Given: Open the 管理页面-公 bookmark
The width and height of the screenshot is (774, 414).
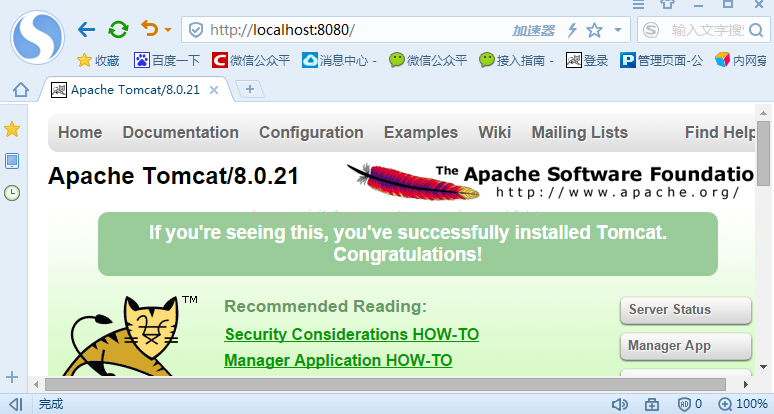Looking at the screenshot, I should coord(661,60).
